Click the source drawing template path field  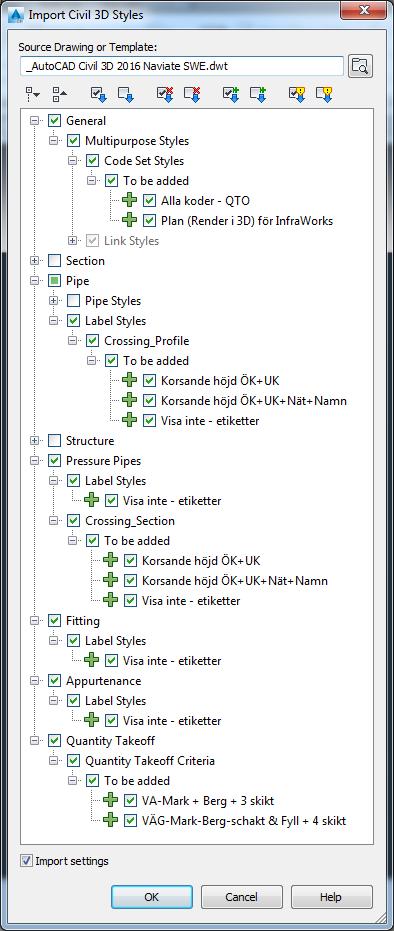[x=182, y=66]
